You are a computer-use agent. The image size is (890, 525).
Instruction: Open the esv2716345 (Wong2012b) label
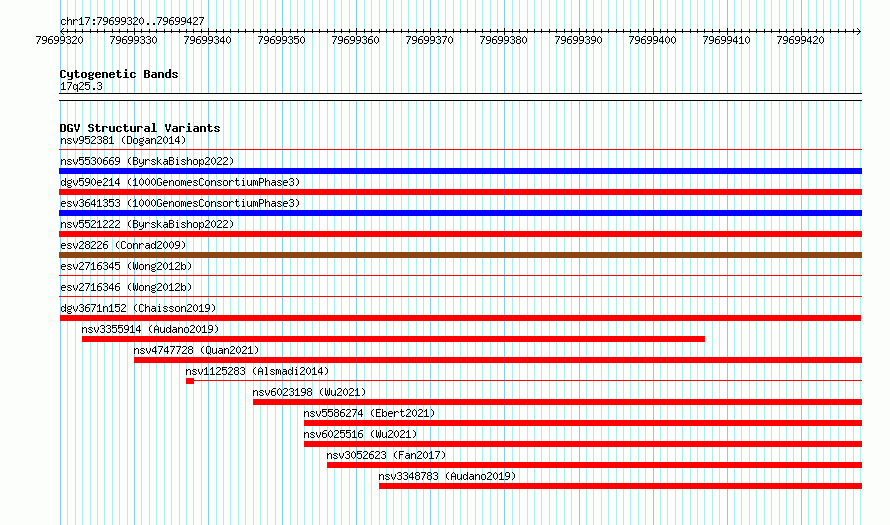(126, 266)
